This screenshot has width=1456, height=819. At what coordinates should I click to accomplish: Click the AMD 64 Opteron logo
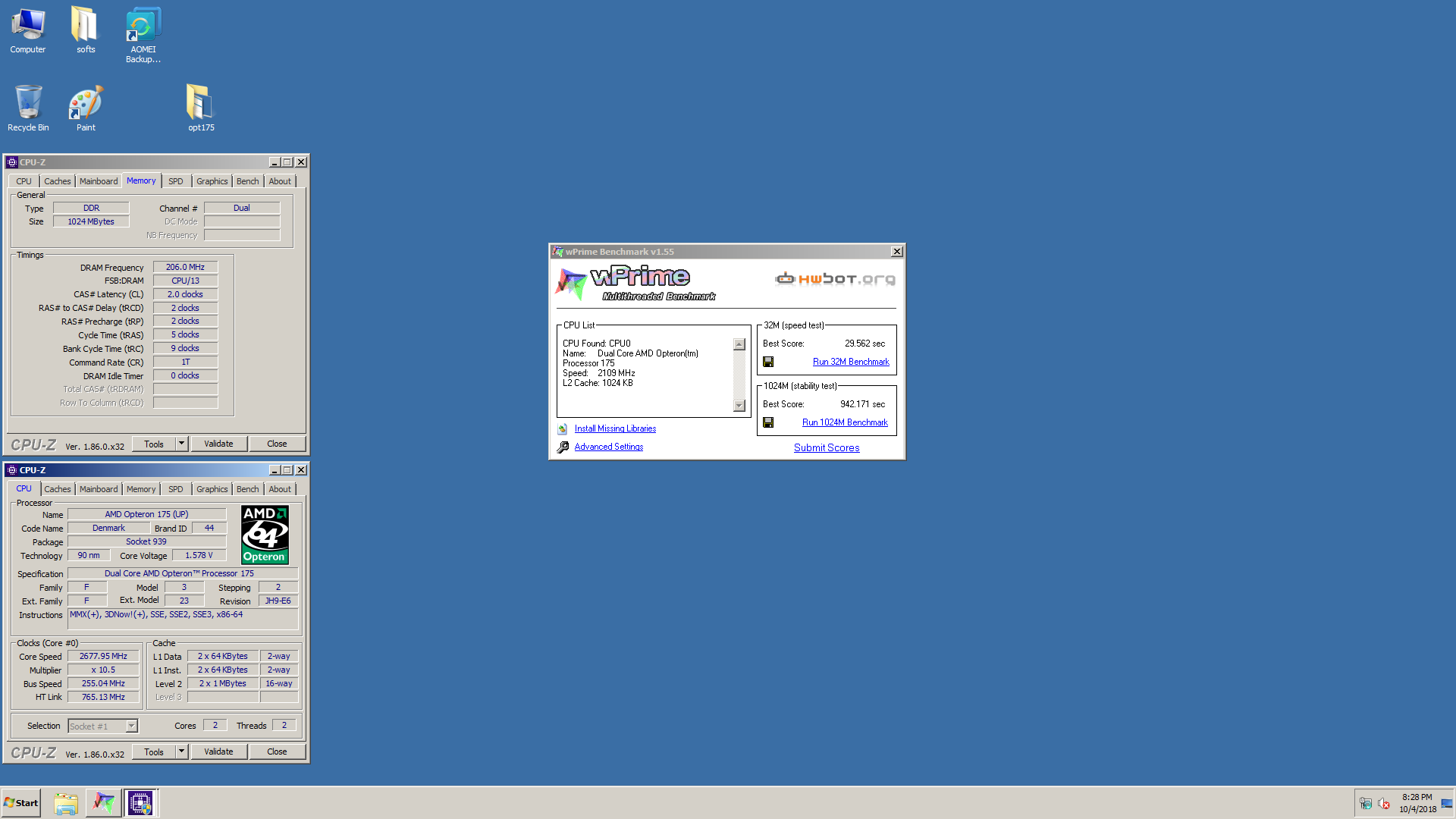265,535
